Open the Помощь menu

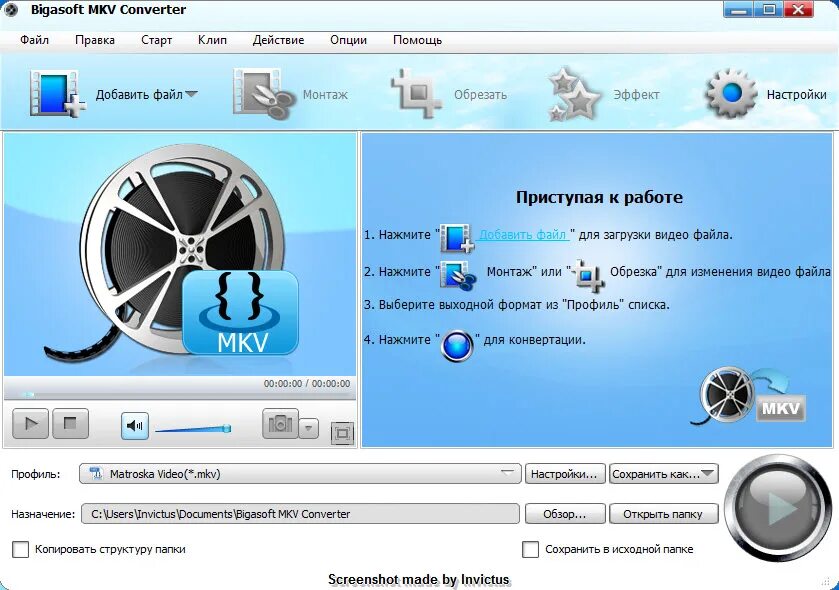click(x=417, y=40)
